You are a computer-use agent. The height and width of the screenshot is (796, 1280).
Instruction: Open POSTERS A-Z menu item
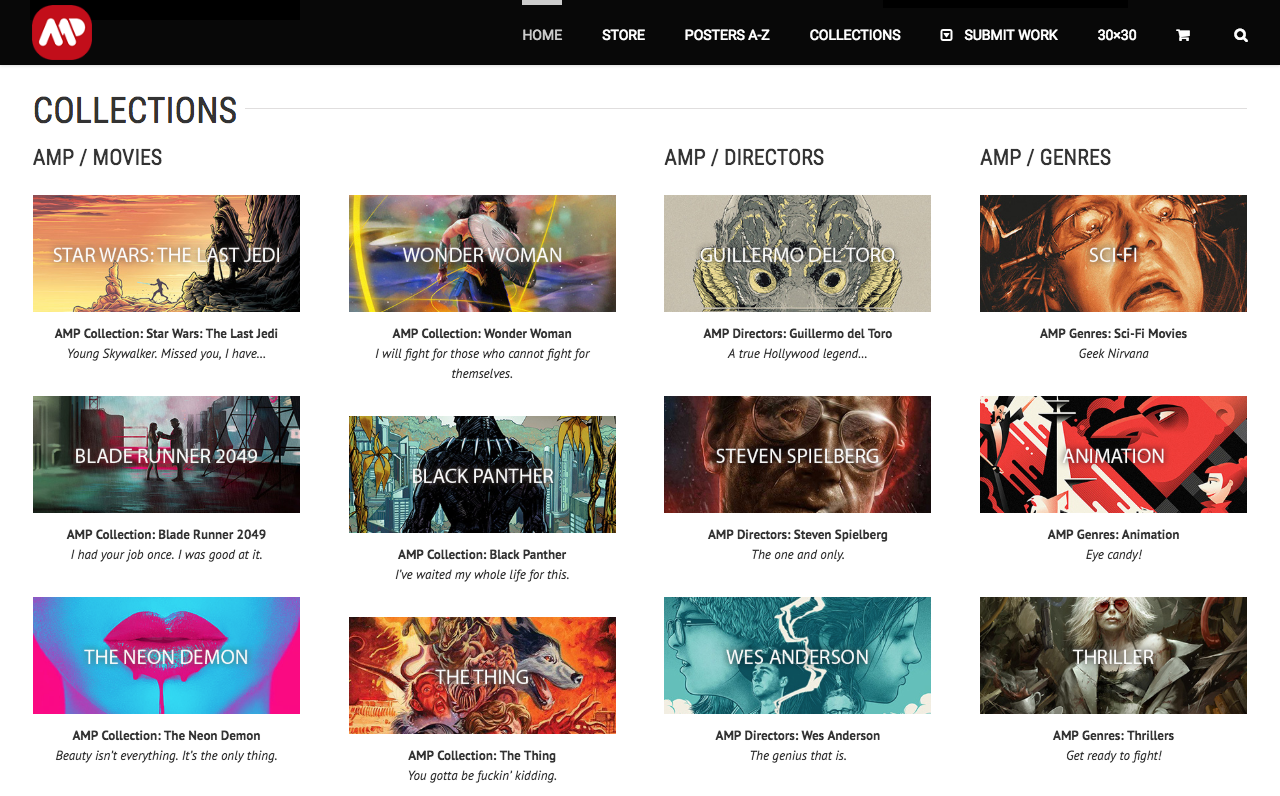pyautogui.click(x=727, y=35)
